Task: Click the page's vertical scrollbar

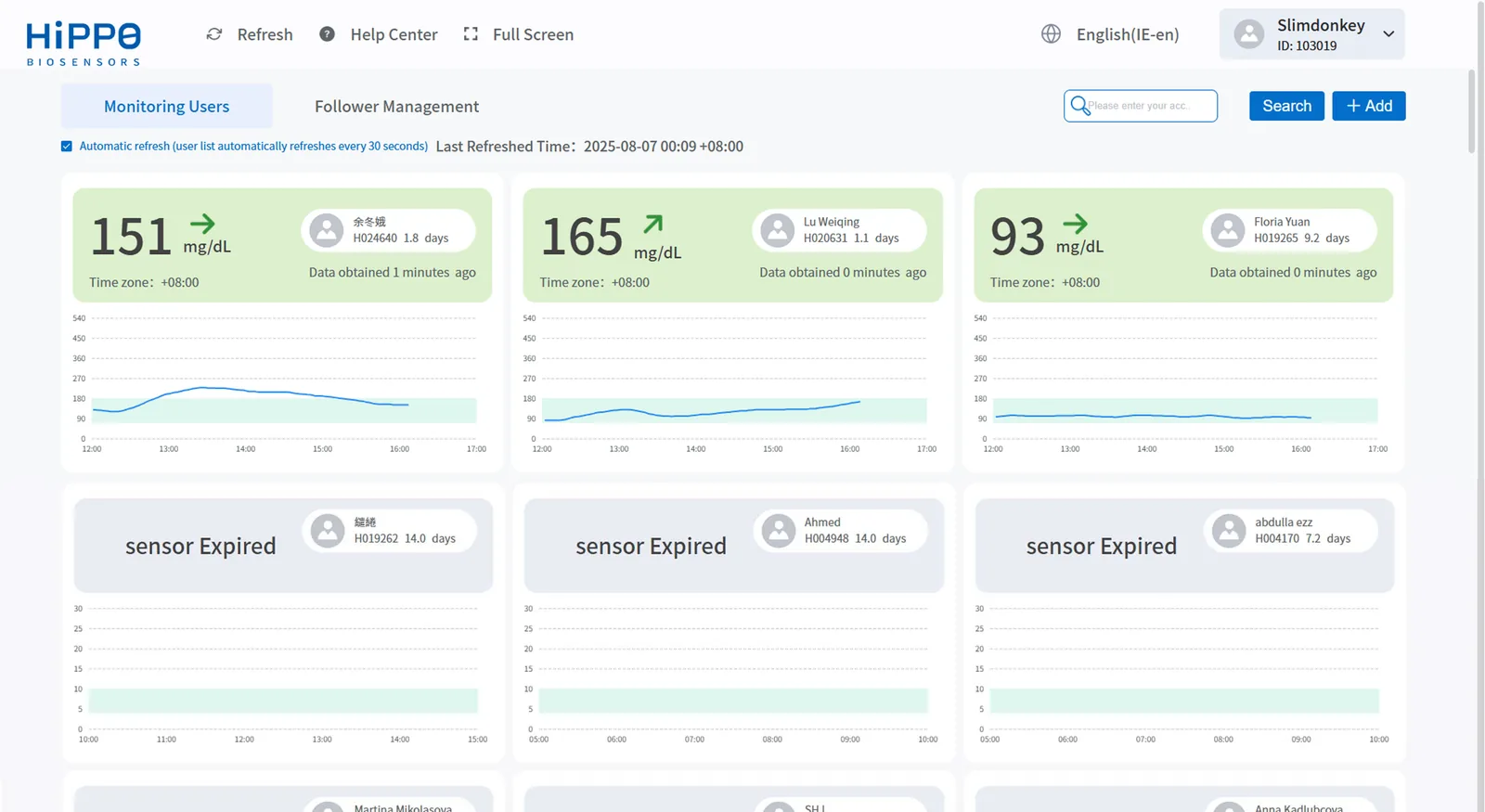Action: (x=1471, y=111)
